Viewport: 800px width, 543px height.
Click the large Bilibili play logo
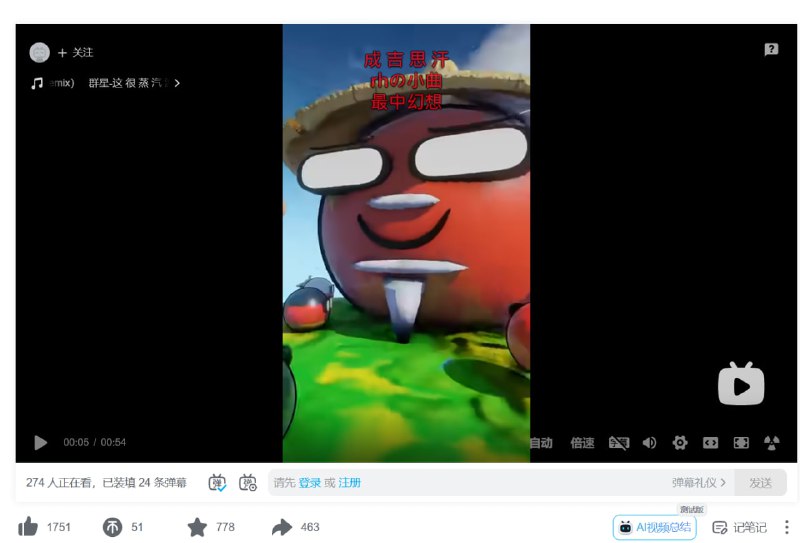741,384
